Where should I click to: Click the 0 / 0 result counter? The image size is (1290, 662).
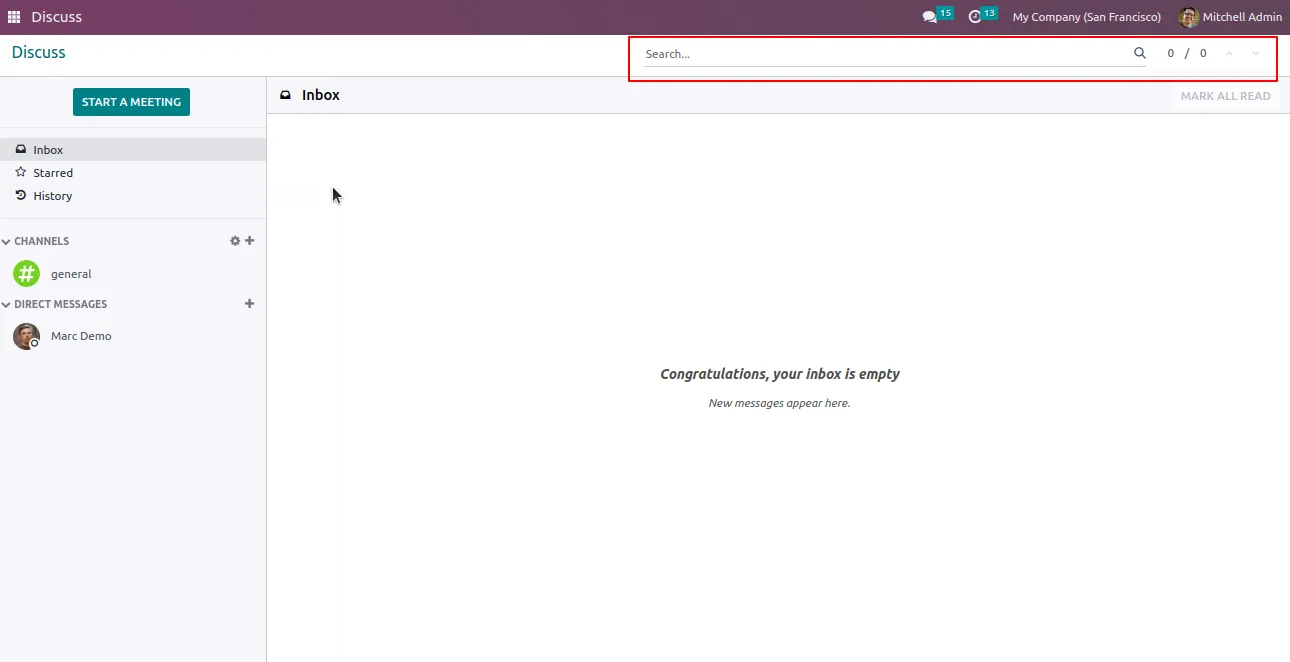1187,54
